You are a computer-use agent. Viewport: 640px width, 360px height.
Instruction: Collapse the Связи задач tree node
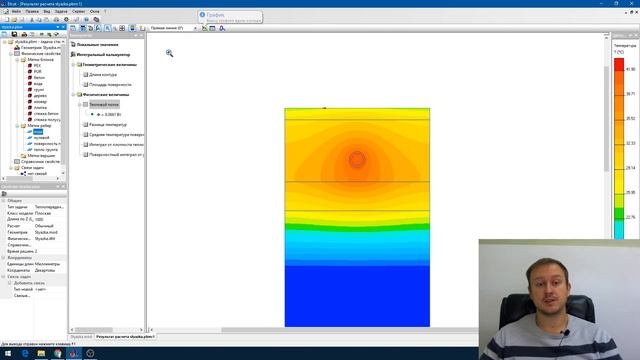11,168
